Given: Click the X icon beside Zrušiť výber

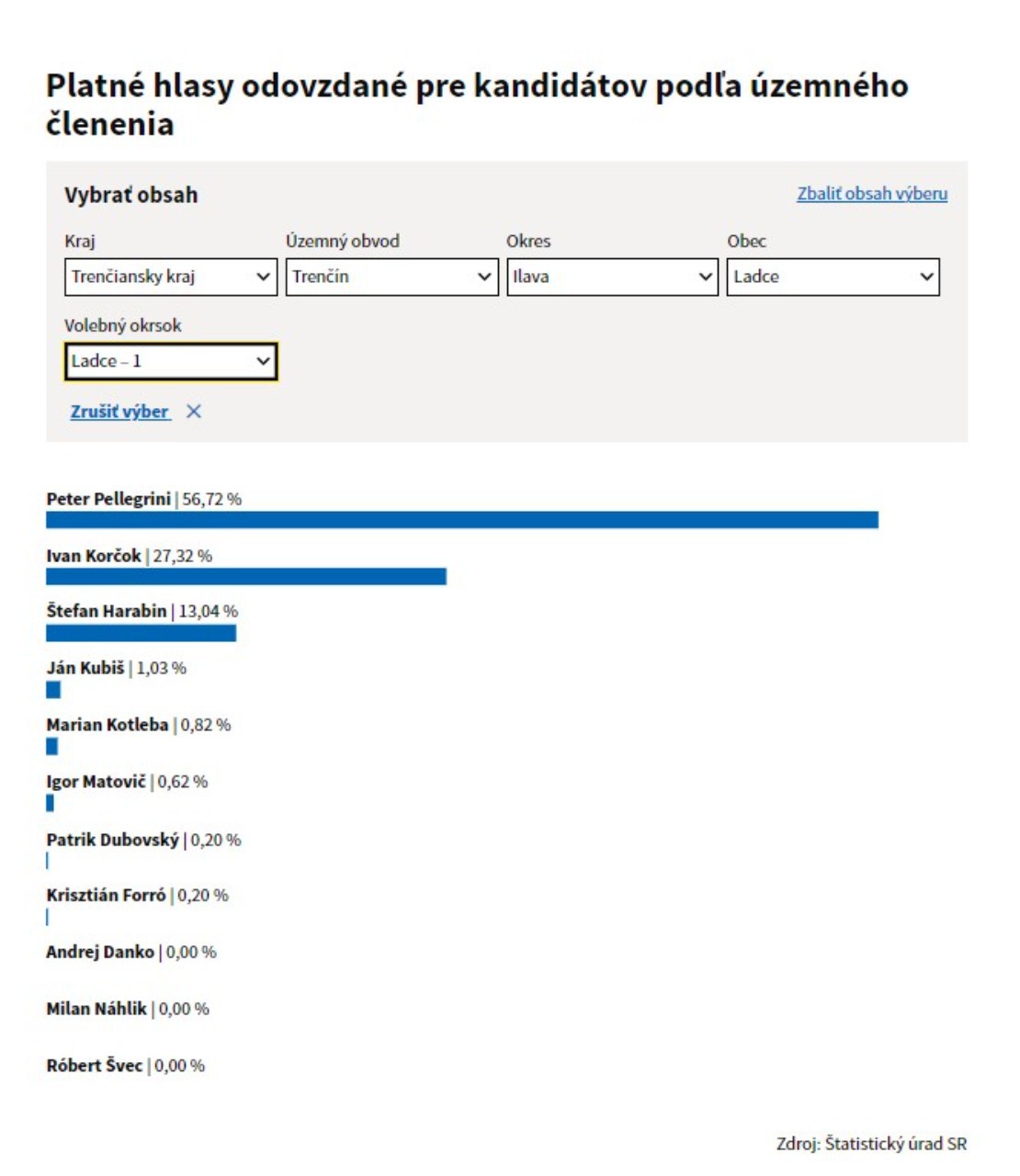Looking at the screenshot, I should point(193,412).
